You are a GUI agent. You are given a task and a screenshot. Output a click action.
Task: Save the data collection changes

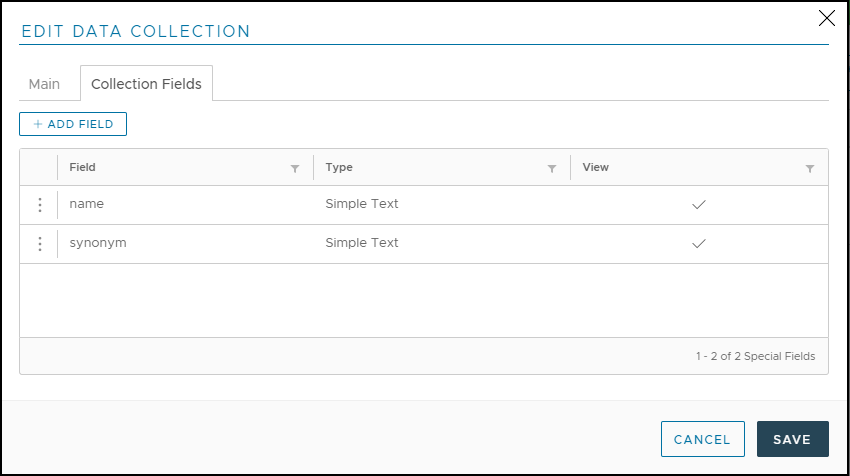point(793,439)
